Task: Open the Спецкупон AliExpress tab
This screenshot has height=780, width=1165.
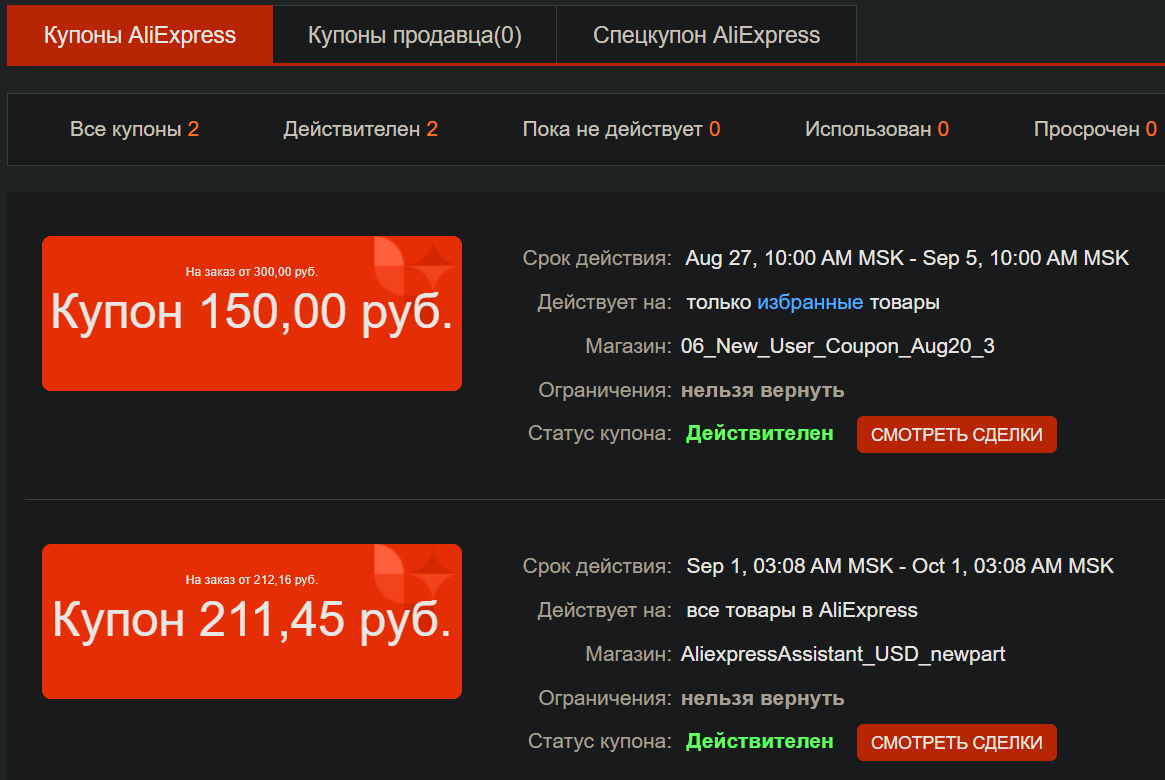Action: point(706,35)
